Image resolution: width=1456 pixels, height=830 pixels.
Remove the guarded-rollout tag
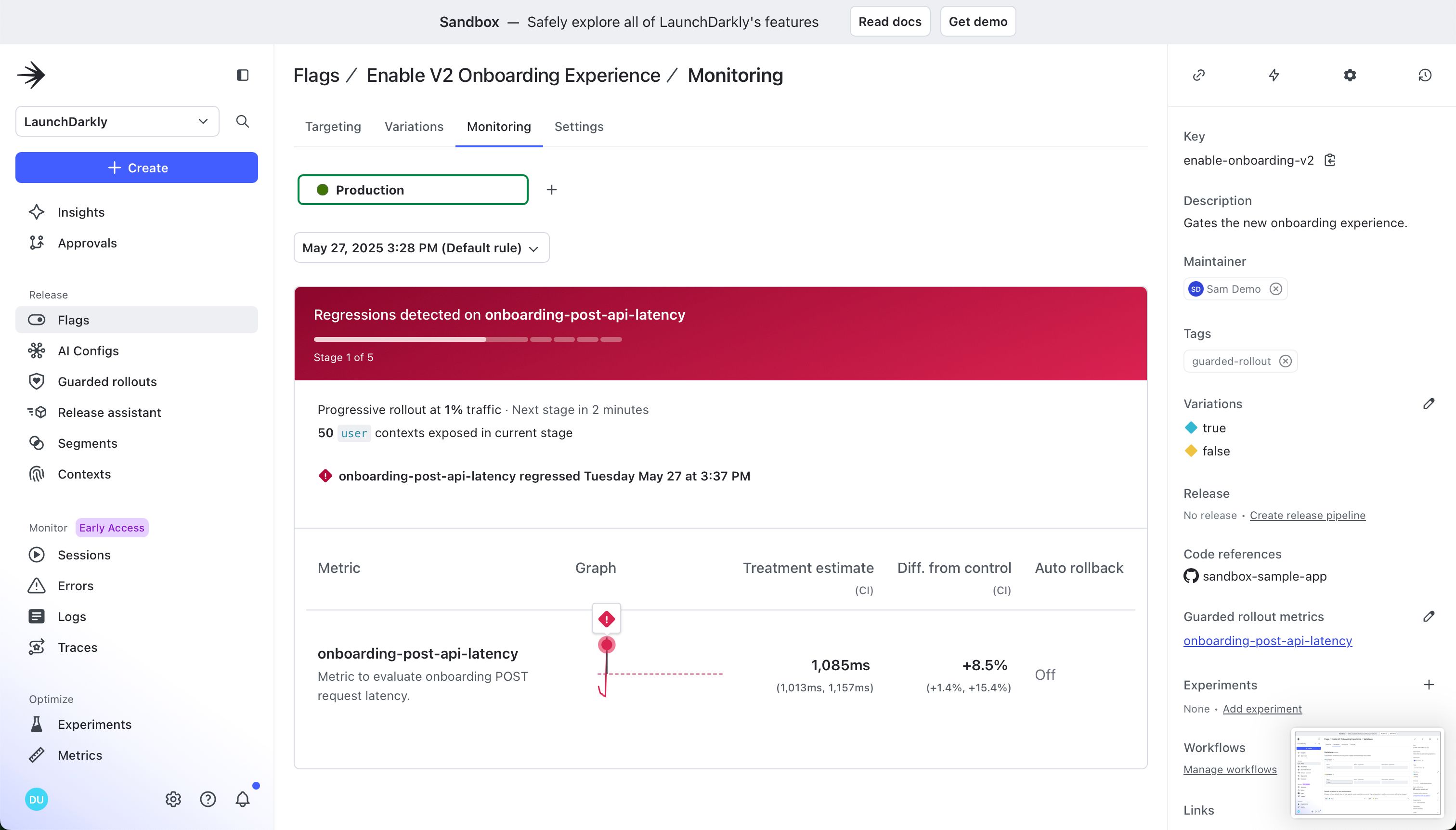[1286, 361]
